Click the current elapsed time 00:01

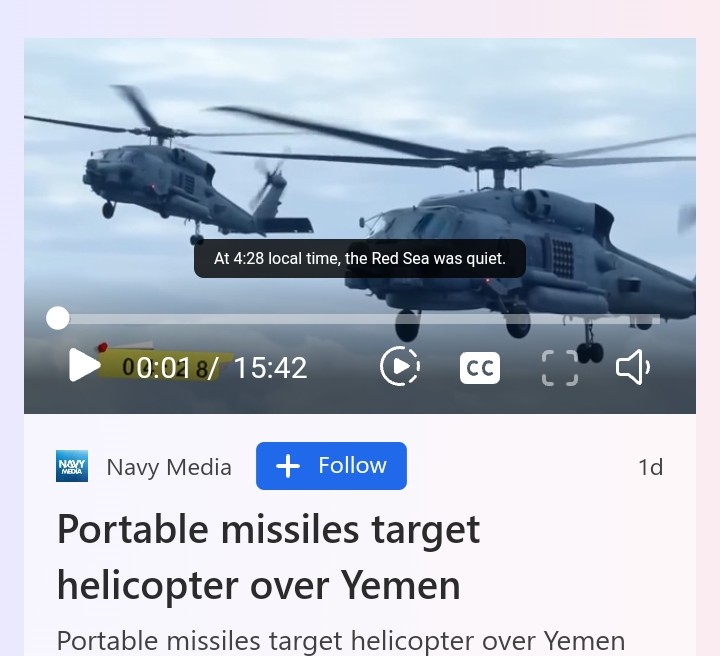click(x=163, y=368)
